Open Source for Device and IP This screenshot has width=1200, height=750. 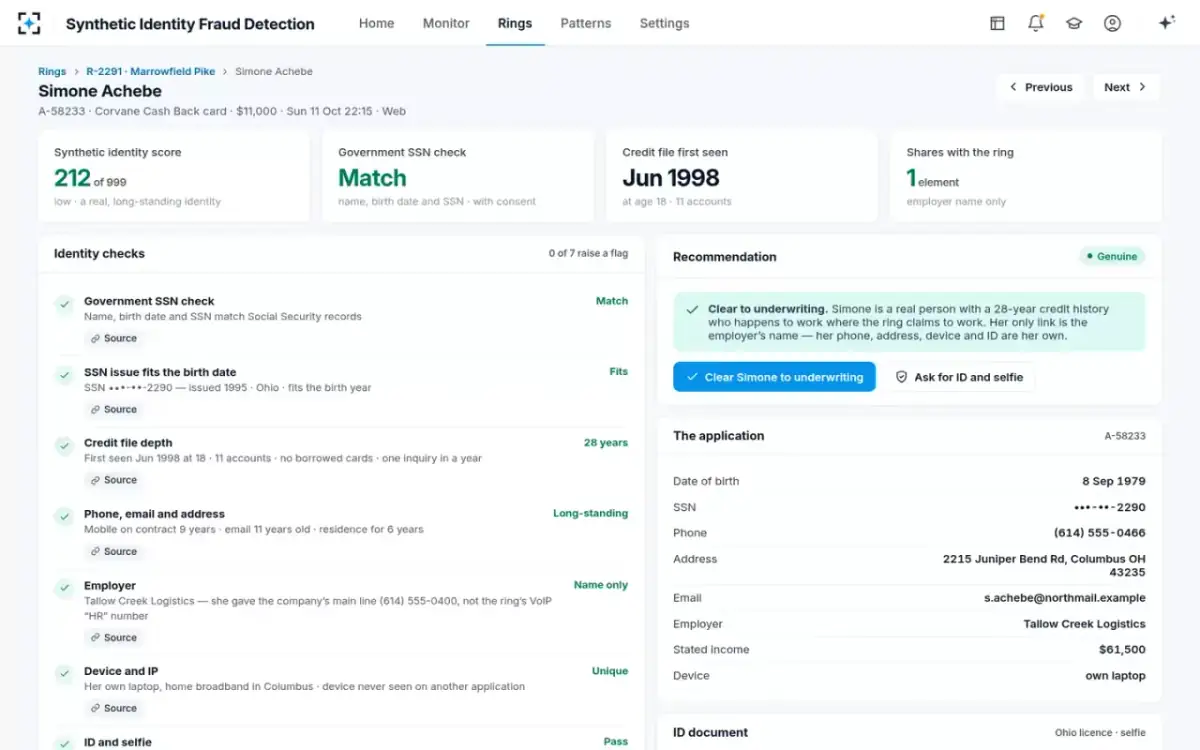(112, 708)
